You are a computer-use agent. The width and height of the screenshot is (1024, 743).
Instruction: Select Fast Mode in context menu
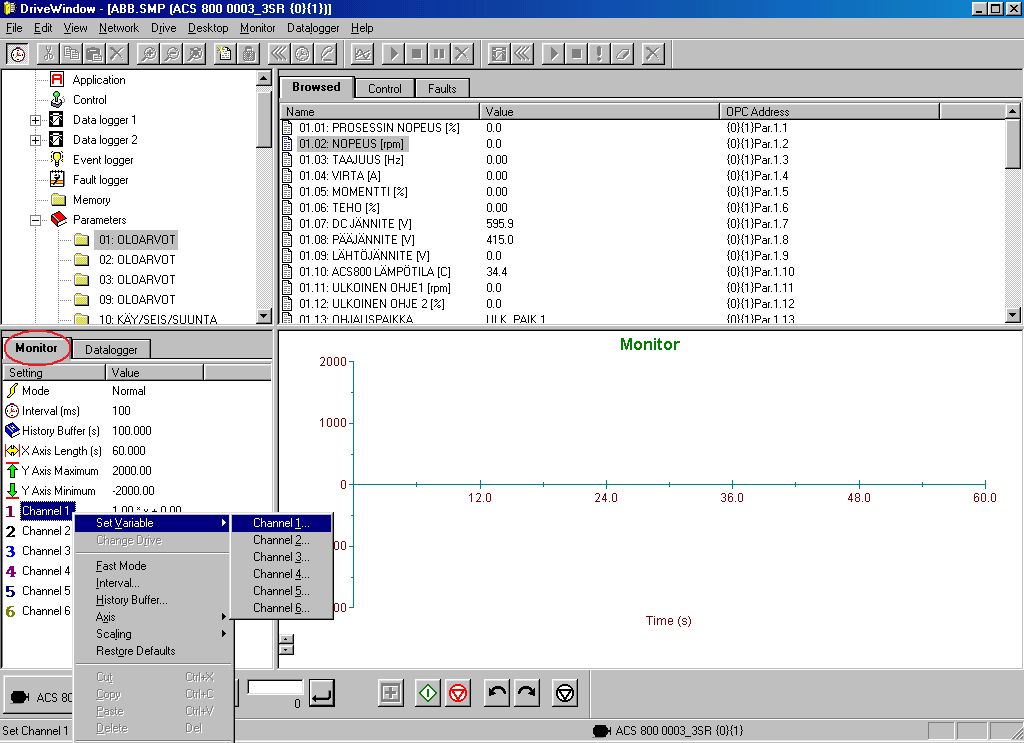[x=152, y=566]
